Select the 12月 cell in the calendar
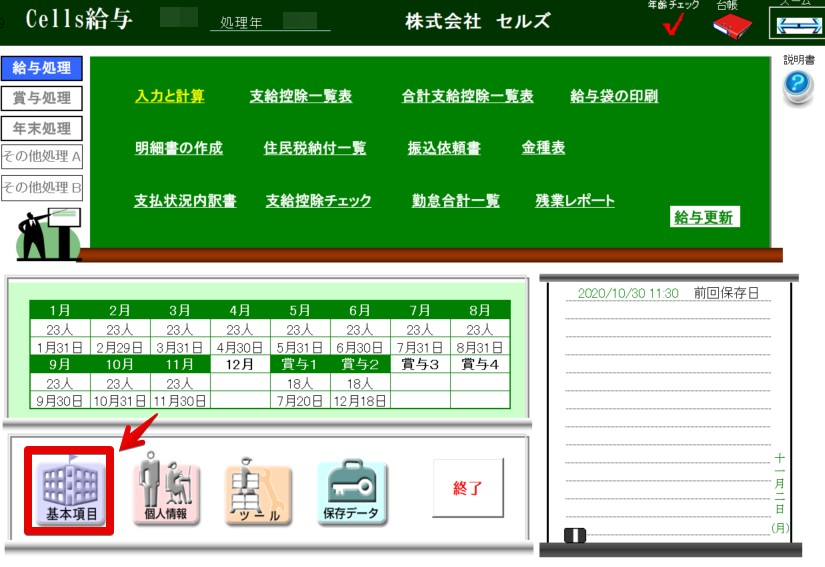Screen dimensions: 825x567 click(x=240, y=365)
